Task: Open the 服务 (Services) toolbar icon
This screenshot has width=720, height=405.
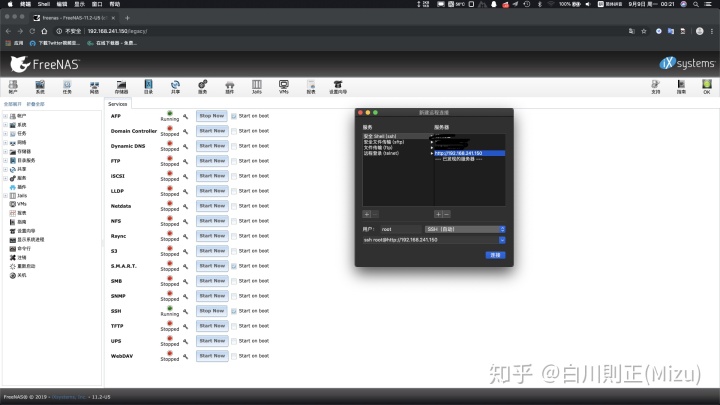Action: click(x=202, y=86)
